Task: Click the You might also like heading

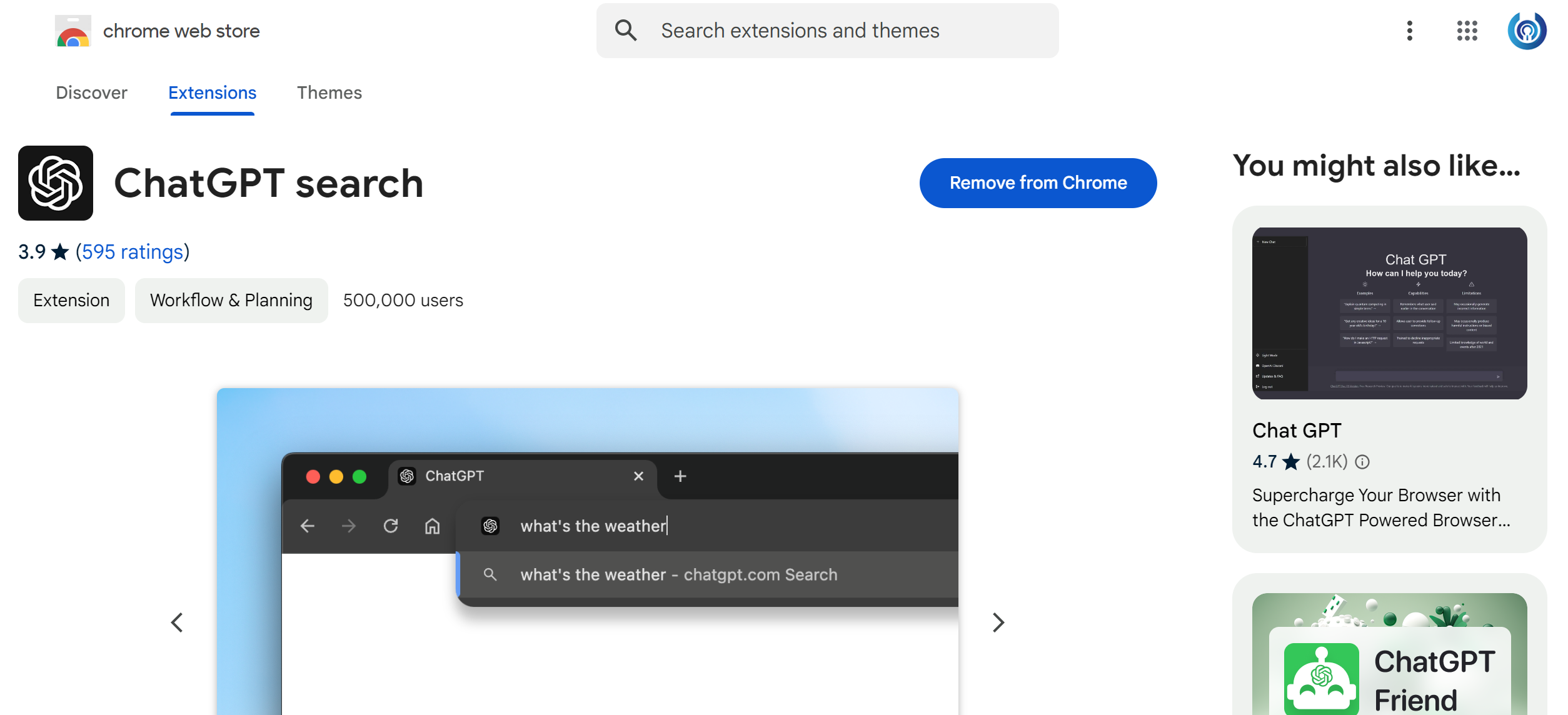Action: [x=1376, y=166]
